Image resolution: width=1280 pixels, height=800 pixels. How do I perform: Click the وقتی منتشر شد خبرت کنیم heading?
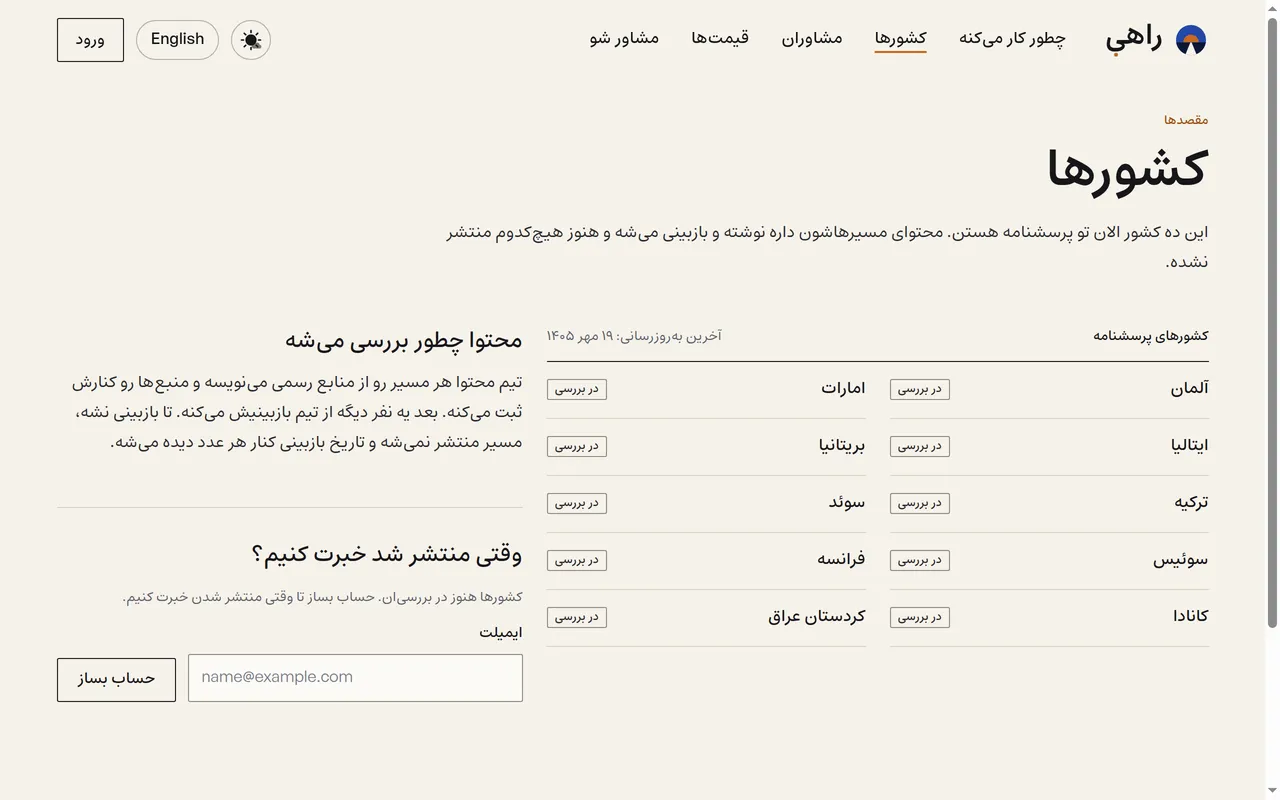point(387,553)
